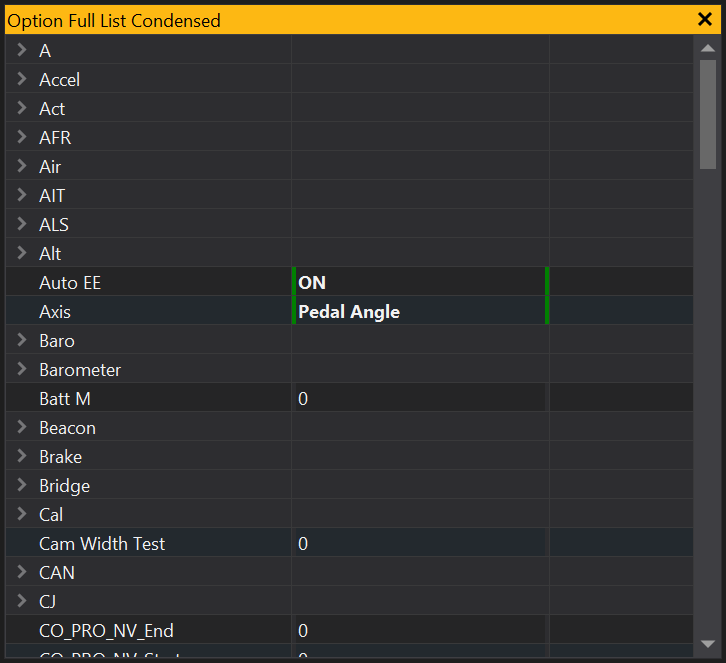Expand the Accel tree group
Image resolution: width=726 pixels, height=663 pixels.
click(21, 79)
